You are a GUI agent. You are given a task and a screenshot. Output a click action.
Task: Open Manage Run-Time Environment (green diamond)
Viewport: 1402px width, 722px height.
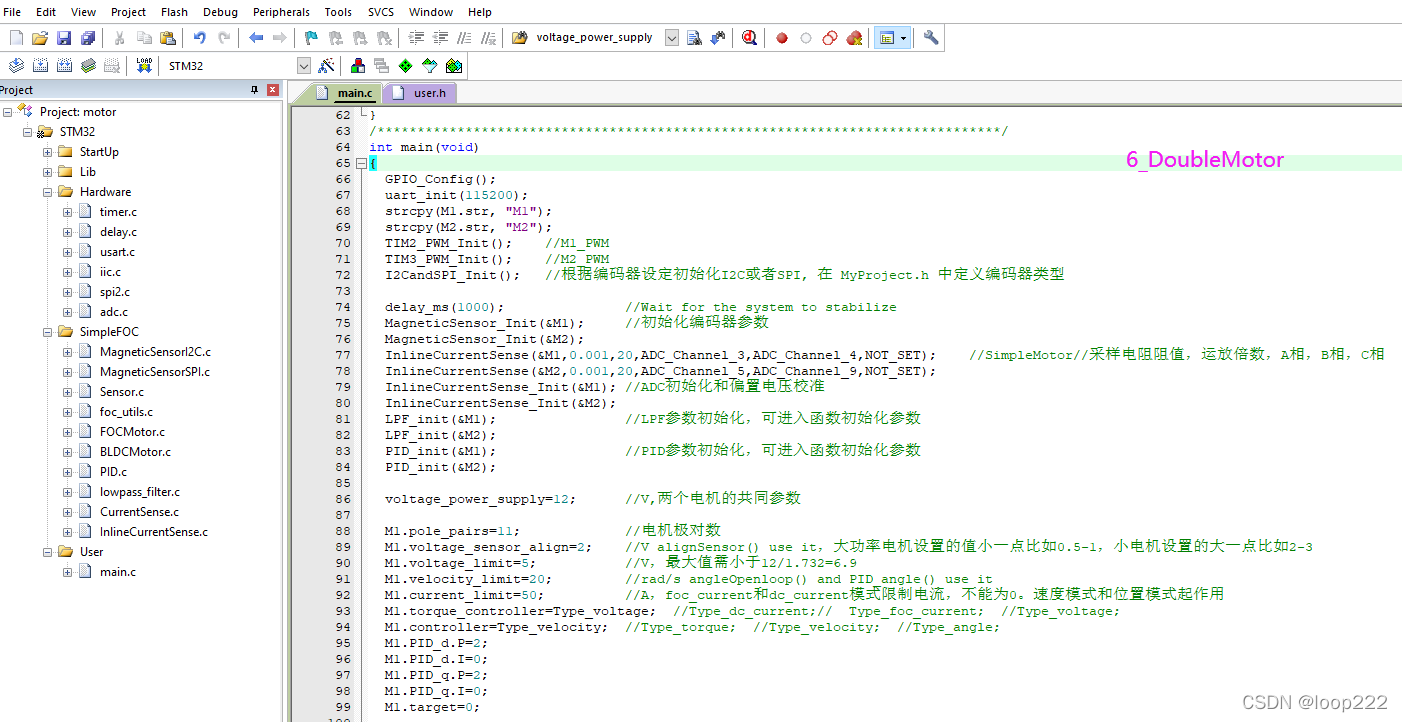[405, 66]
